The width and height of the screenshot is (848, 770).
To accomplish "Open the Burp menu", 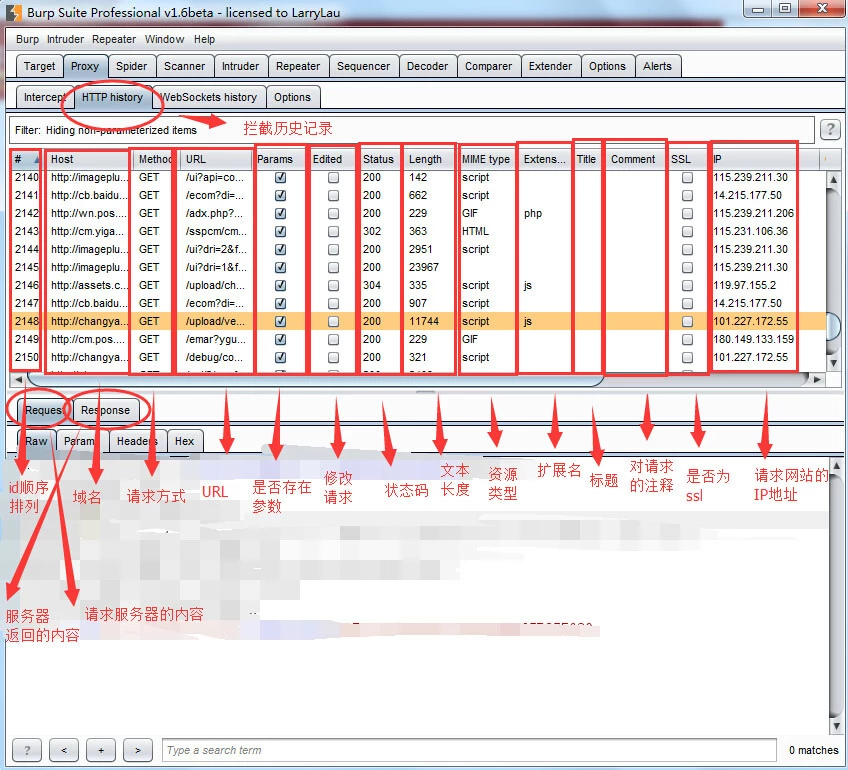I will click(28, 39).
